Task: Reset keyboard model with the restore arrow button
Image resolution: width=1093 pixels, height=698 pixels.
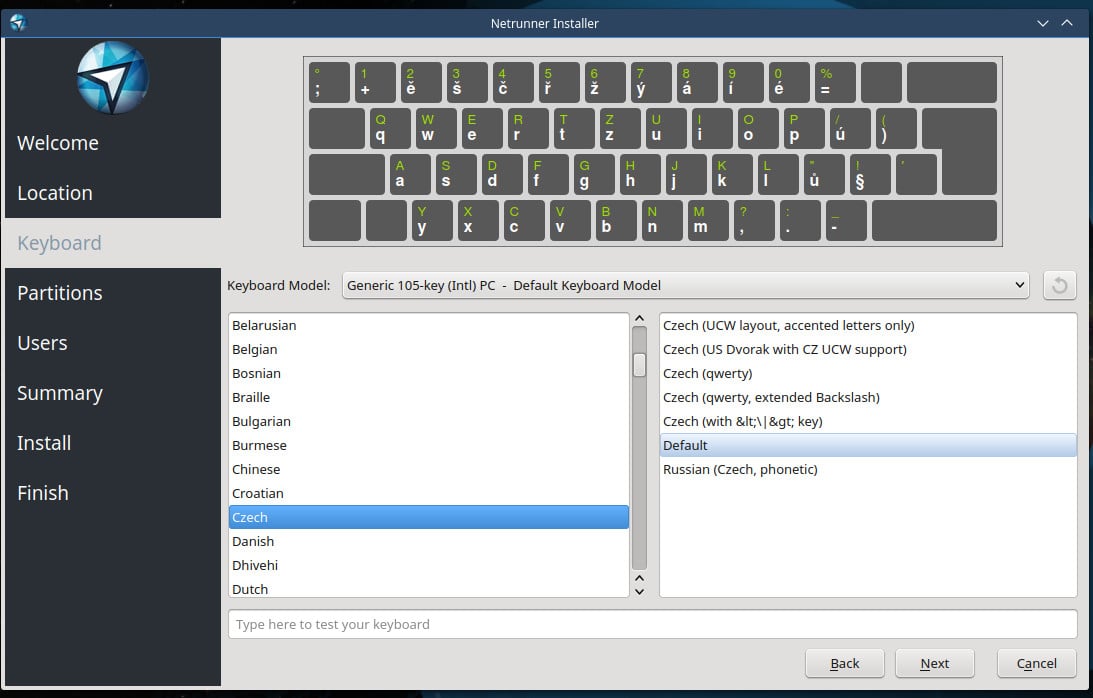Action: [x=1060, y=285]
